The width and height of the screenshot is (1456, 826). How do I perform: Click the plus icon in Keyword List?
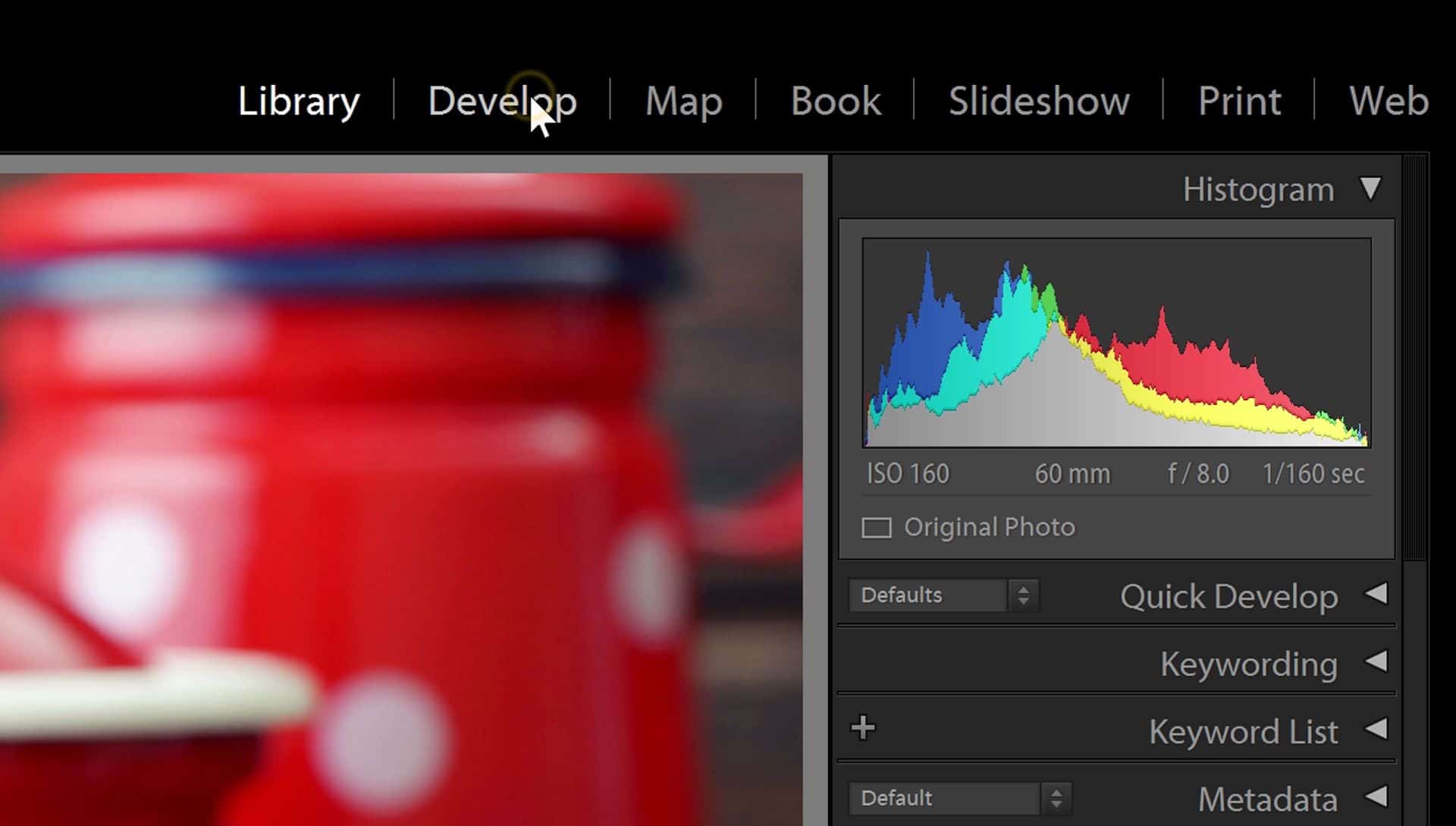pyautogui.click(x=863, y=728)
